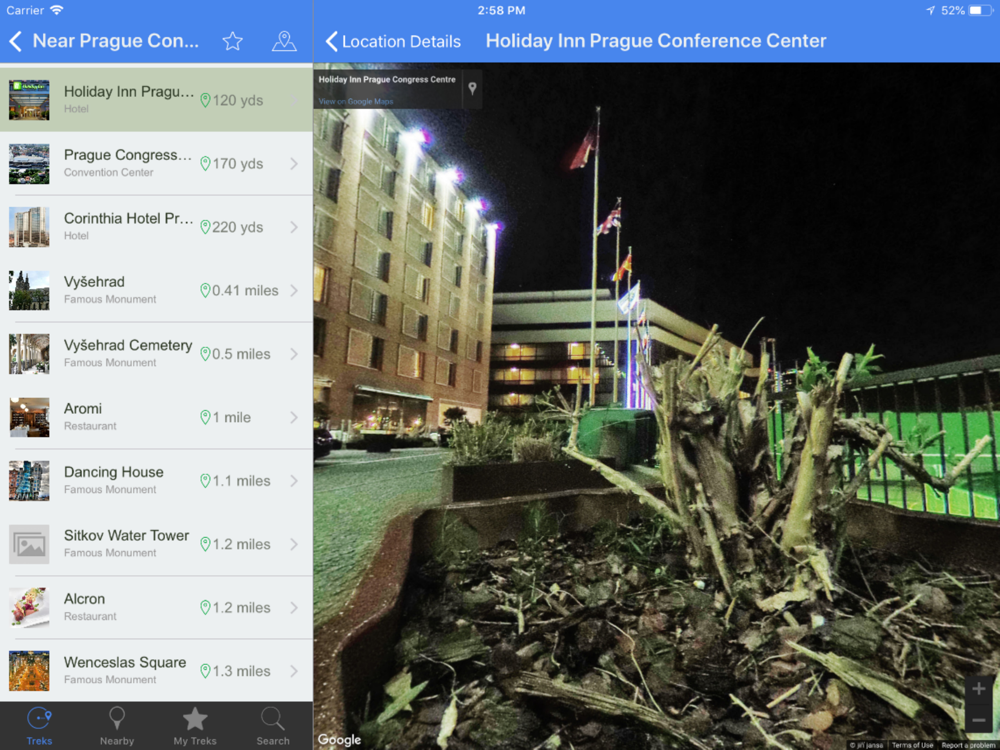Open the Vyšehrad 0.41 miles row chevron
This screenshot has width=1000, height=750.
(294, 291)
